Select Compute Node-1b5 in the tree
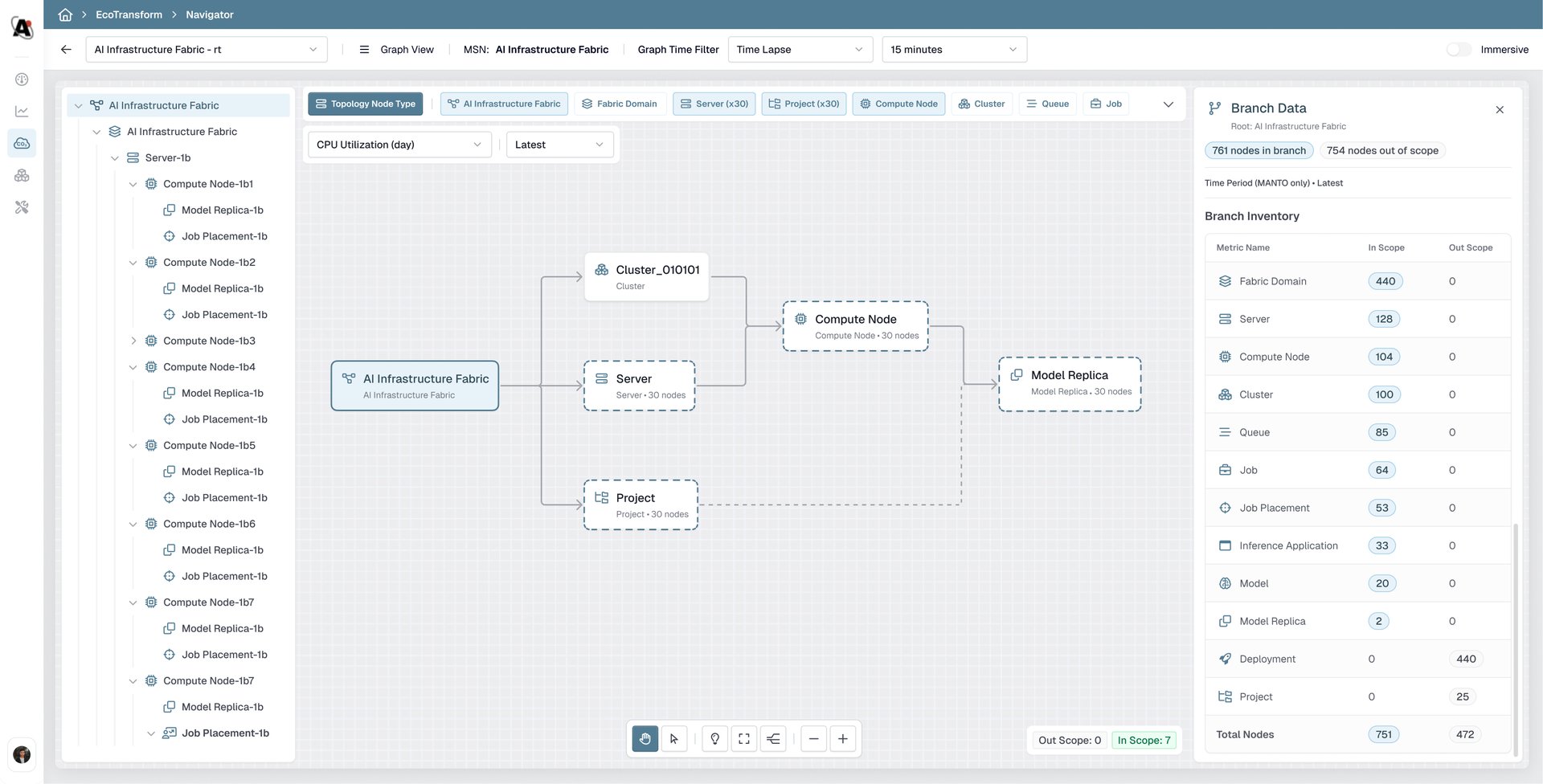Viewport: 1543px width, 784px height. click(x=209, y=446)
